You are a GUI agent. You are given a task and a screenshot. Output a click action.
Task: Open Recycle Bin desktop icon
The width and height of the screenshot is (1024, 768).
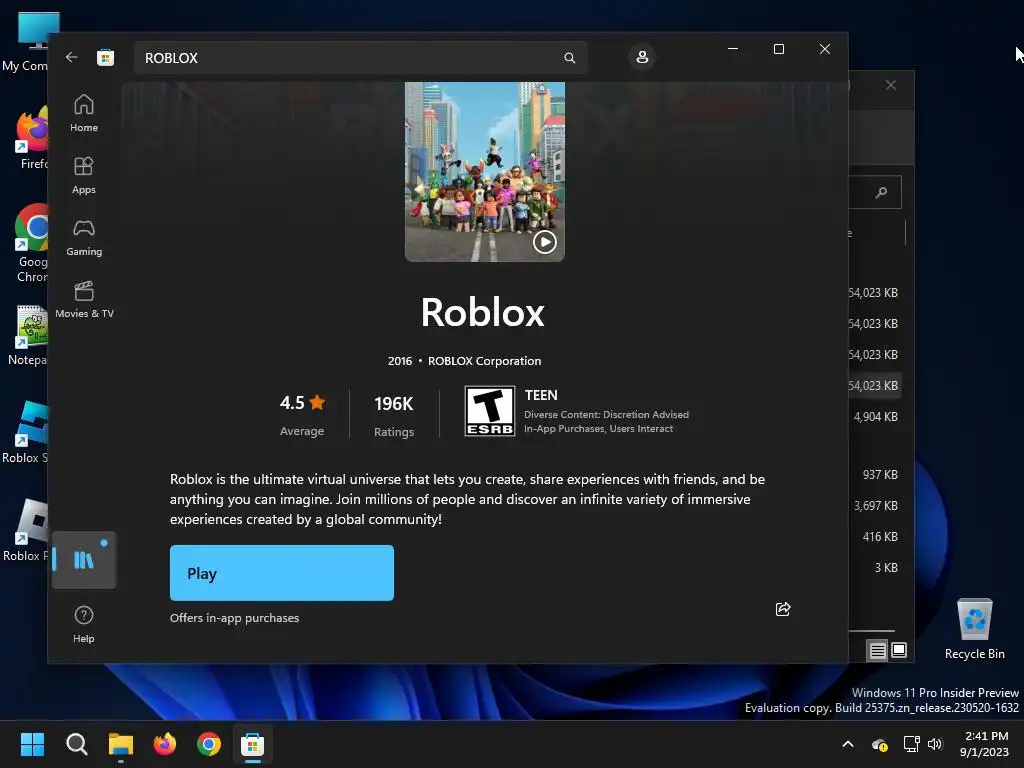974,629
